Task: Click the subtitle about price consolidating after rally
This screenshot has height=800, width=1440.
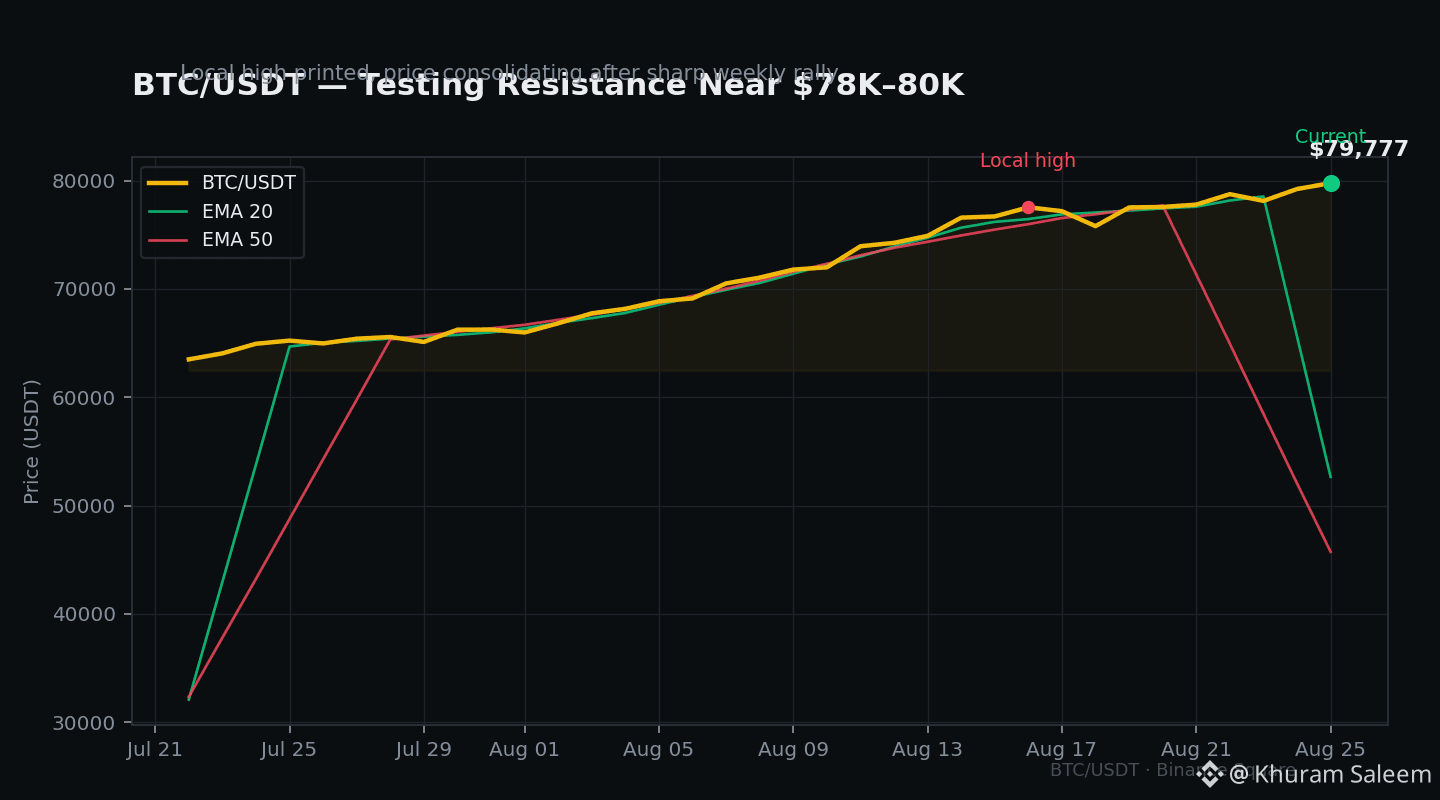Action: tap(509, 73)
